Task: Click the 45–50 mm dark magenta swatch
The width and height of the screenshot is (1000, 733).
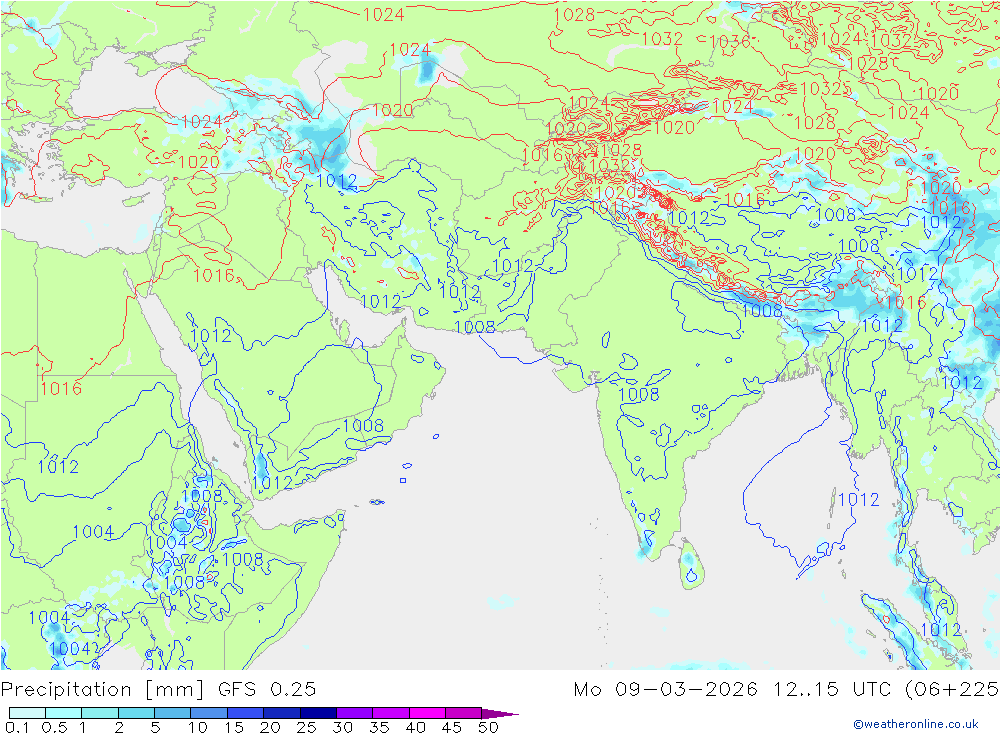Action: (x=463, y=713)
